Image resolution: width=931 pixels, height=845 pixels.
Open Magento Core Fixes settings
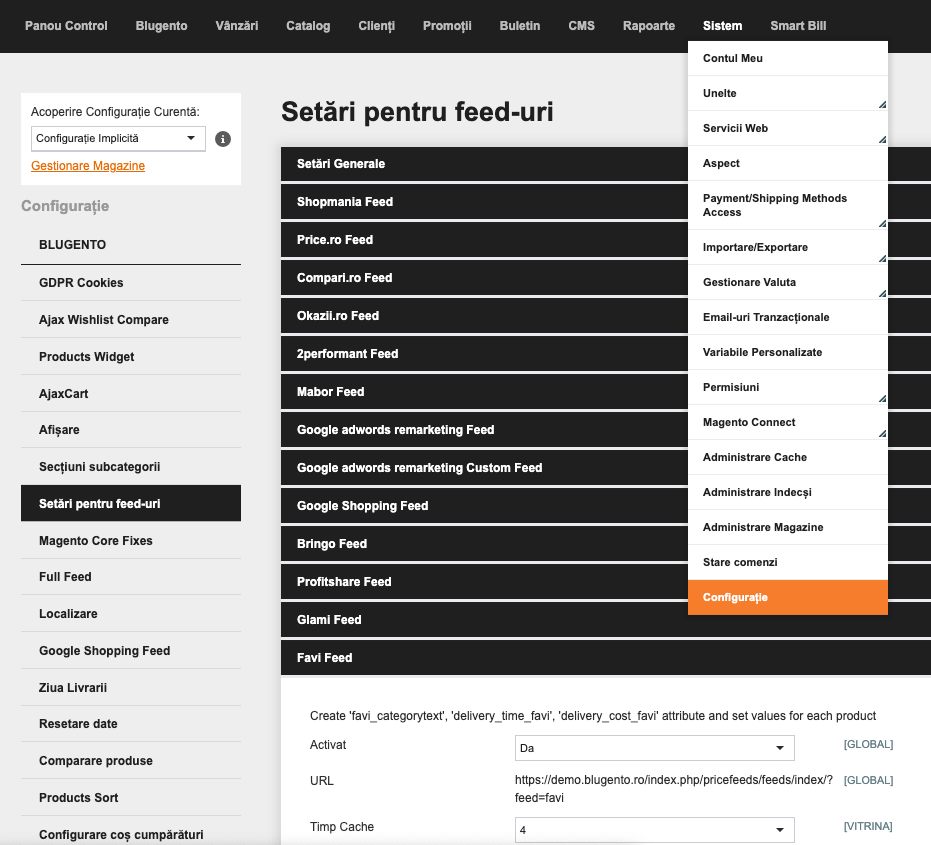[x=131, y=540]
